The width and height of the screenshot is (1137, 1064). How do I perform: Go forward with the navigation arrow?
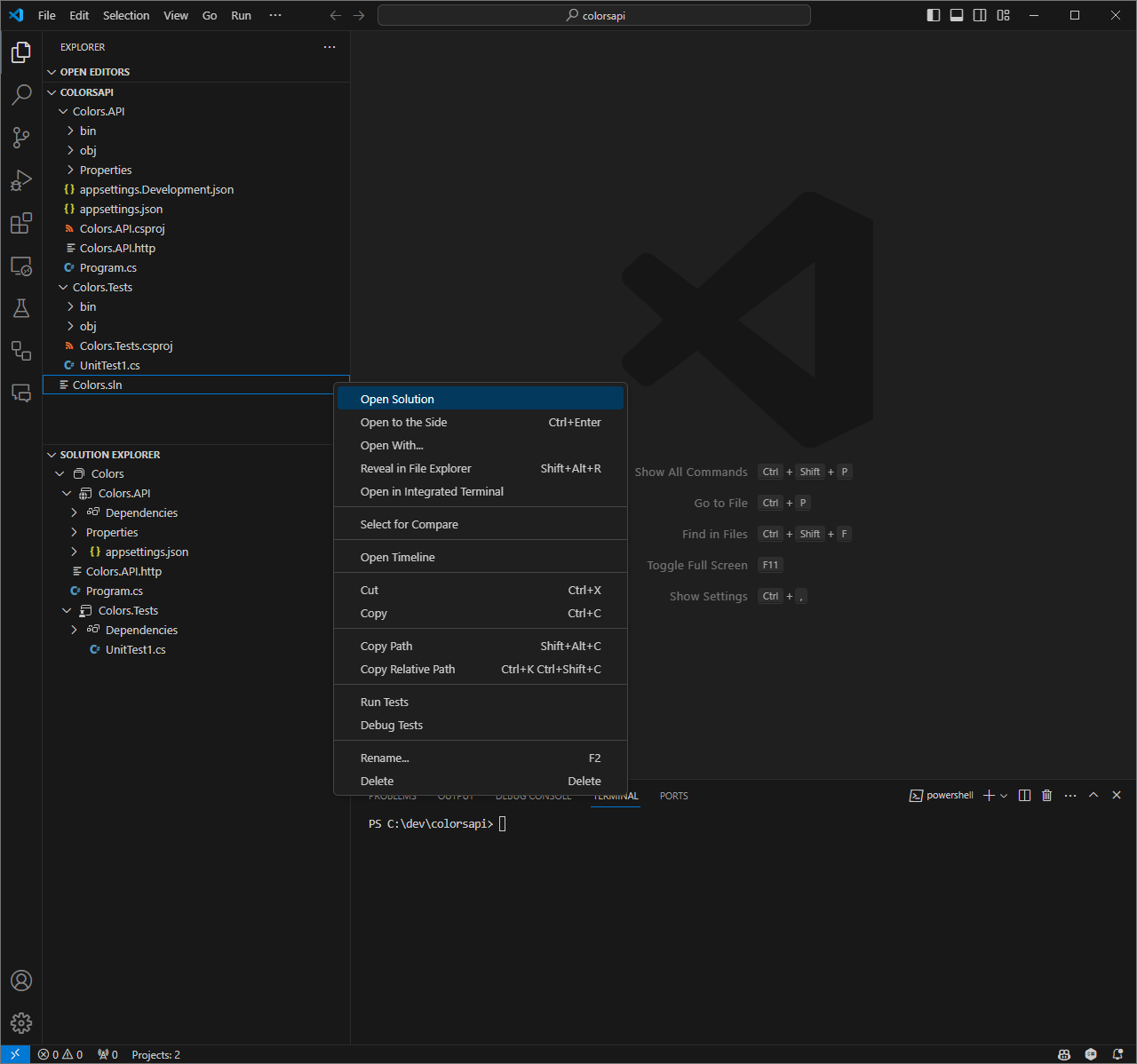pos(359,15)
